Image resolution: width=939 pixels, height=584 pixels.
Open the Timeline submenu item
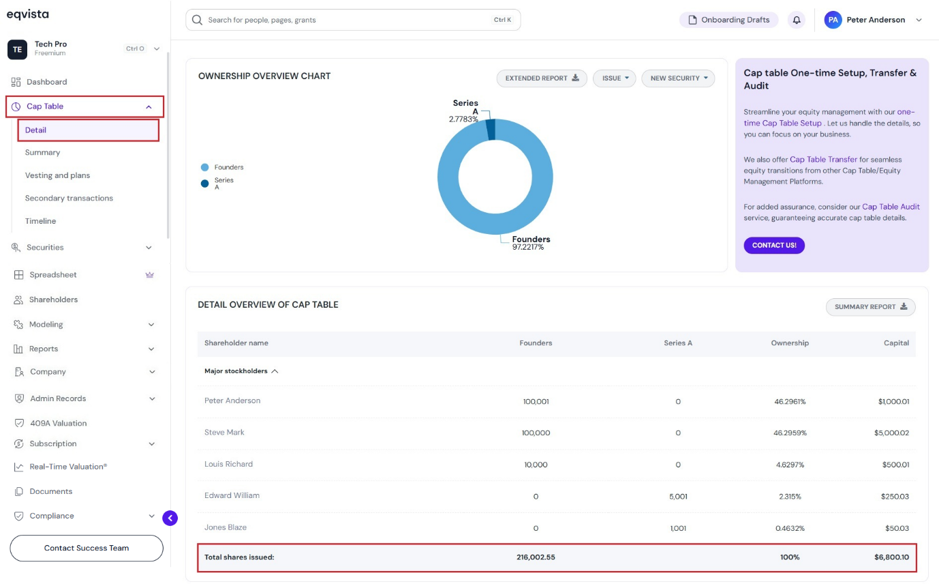[x=40, y=221]
